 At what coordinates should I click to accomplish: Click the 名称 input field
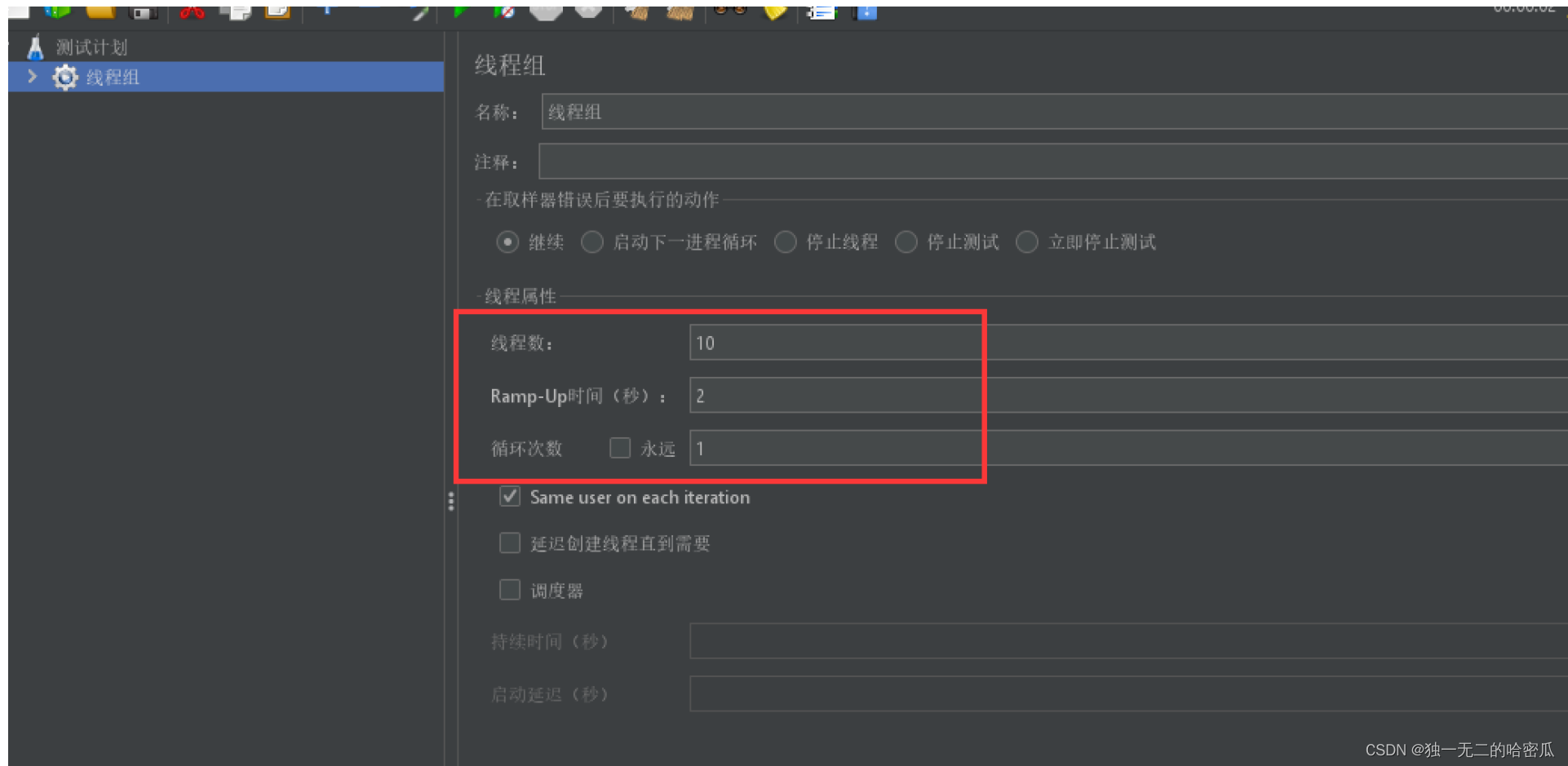(1054, 112)
